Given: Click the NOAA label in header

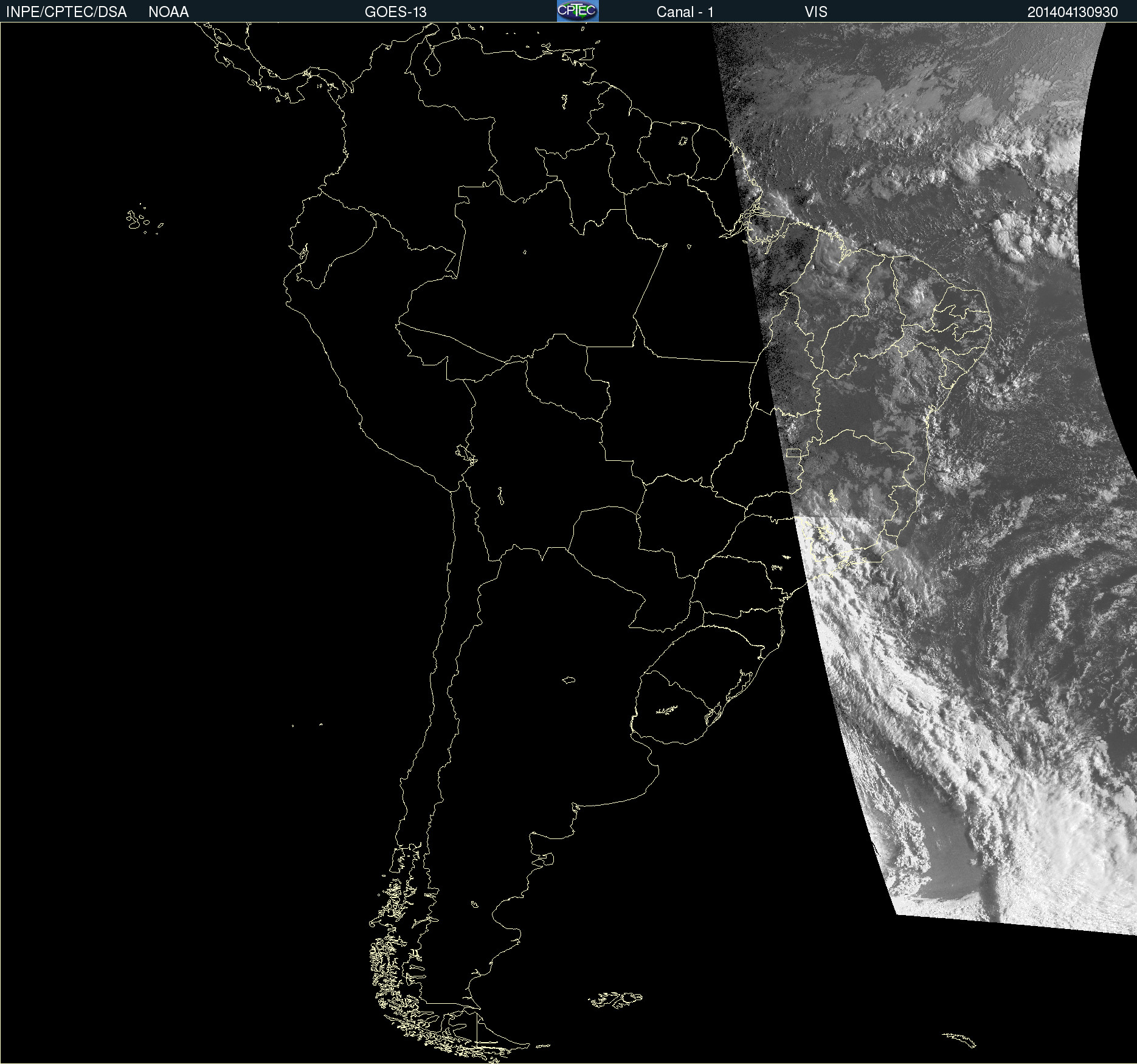Looking at the screenshot, I should pyautogui.click(x=168, y=12).
